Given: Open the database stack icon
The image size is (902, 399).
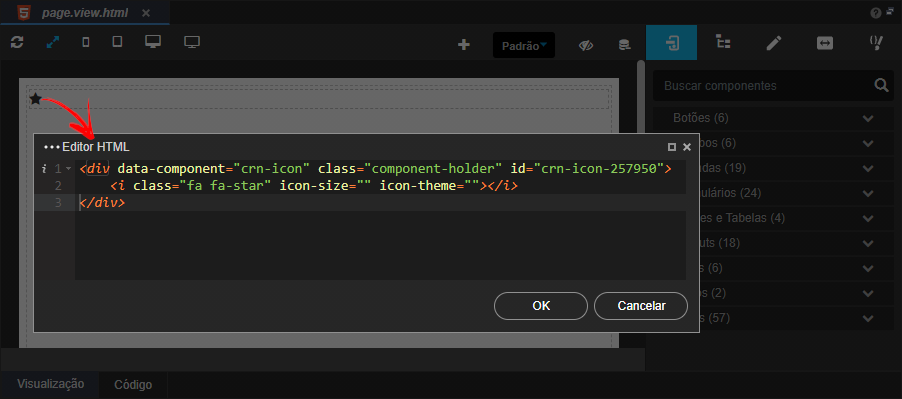Looking at the screenshot, I should pos(624,45).
